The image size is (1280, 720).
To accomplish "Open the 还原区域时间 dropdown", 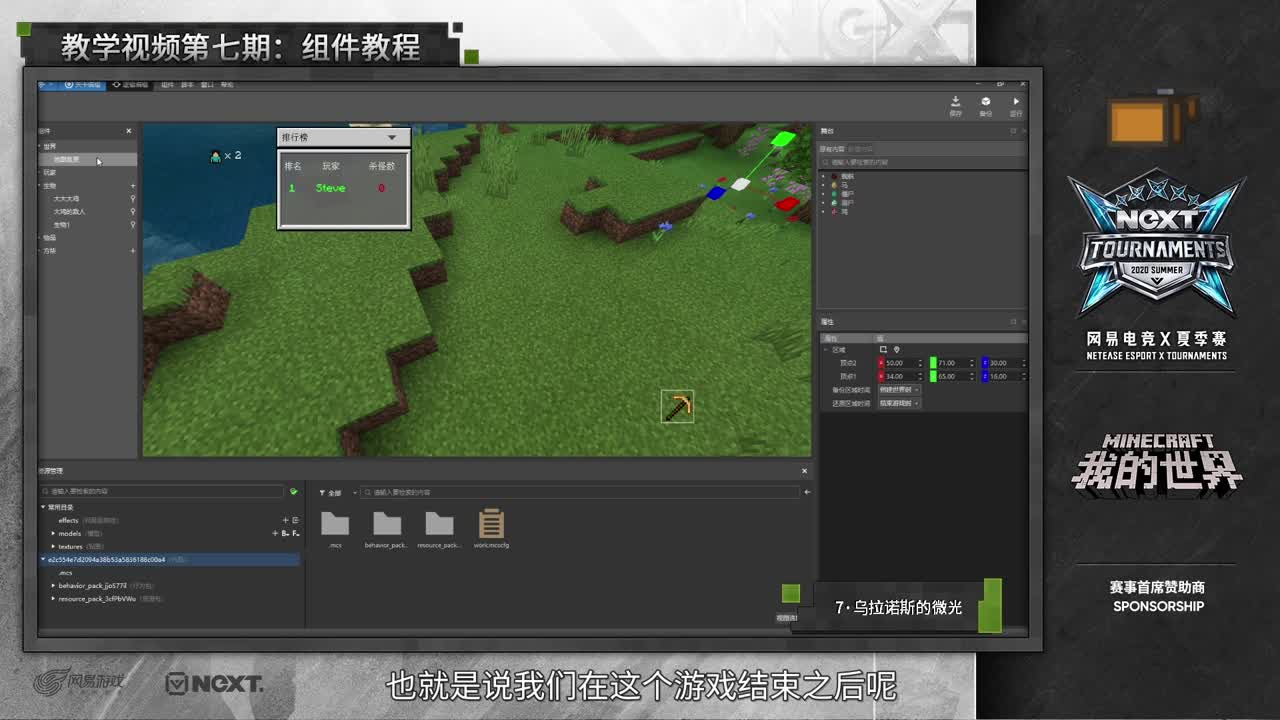I will coord(899,403).
